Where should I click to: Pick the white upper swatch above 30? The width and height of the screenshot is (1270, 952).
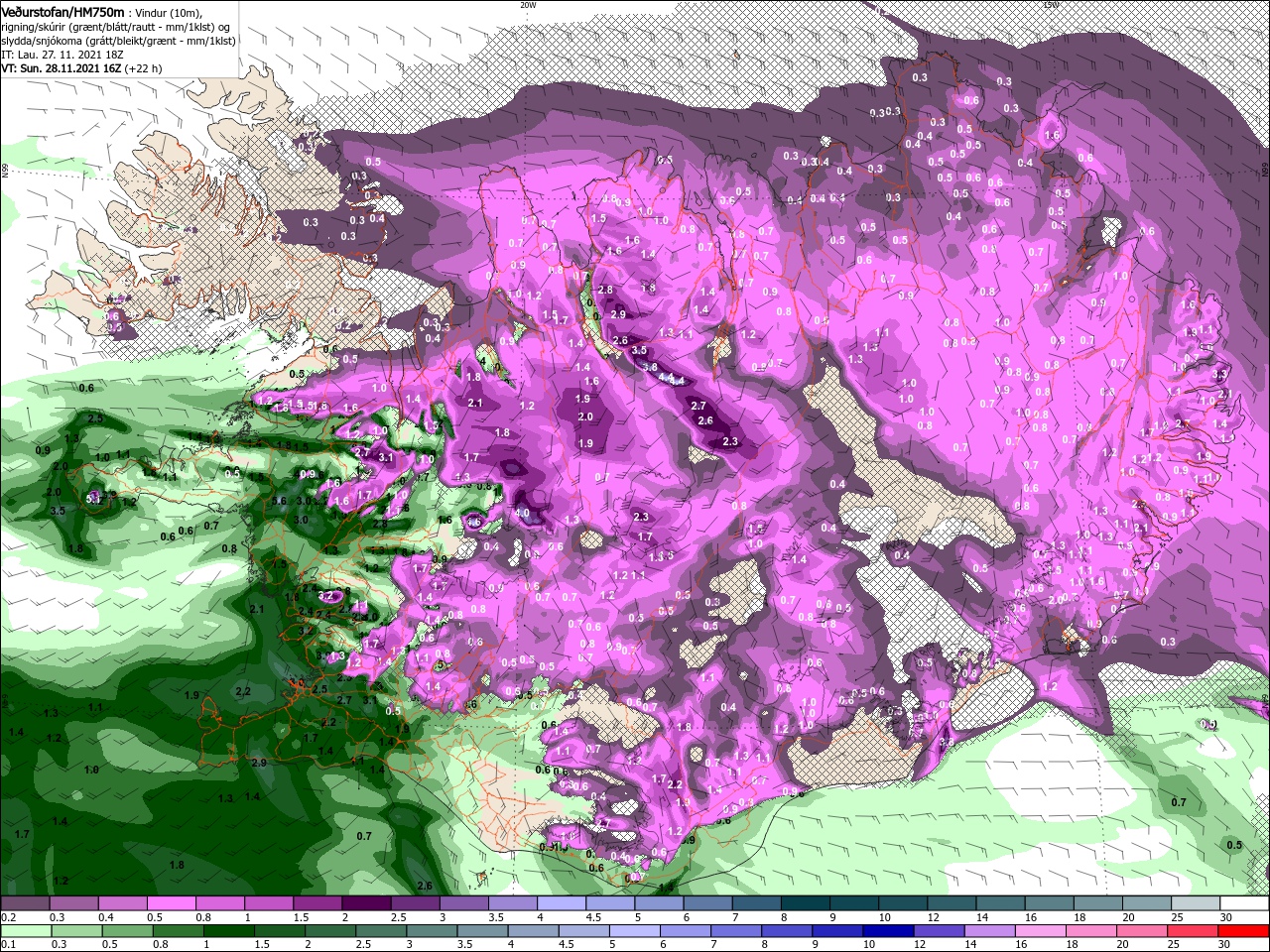[x=1243, y=904]
